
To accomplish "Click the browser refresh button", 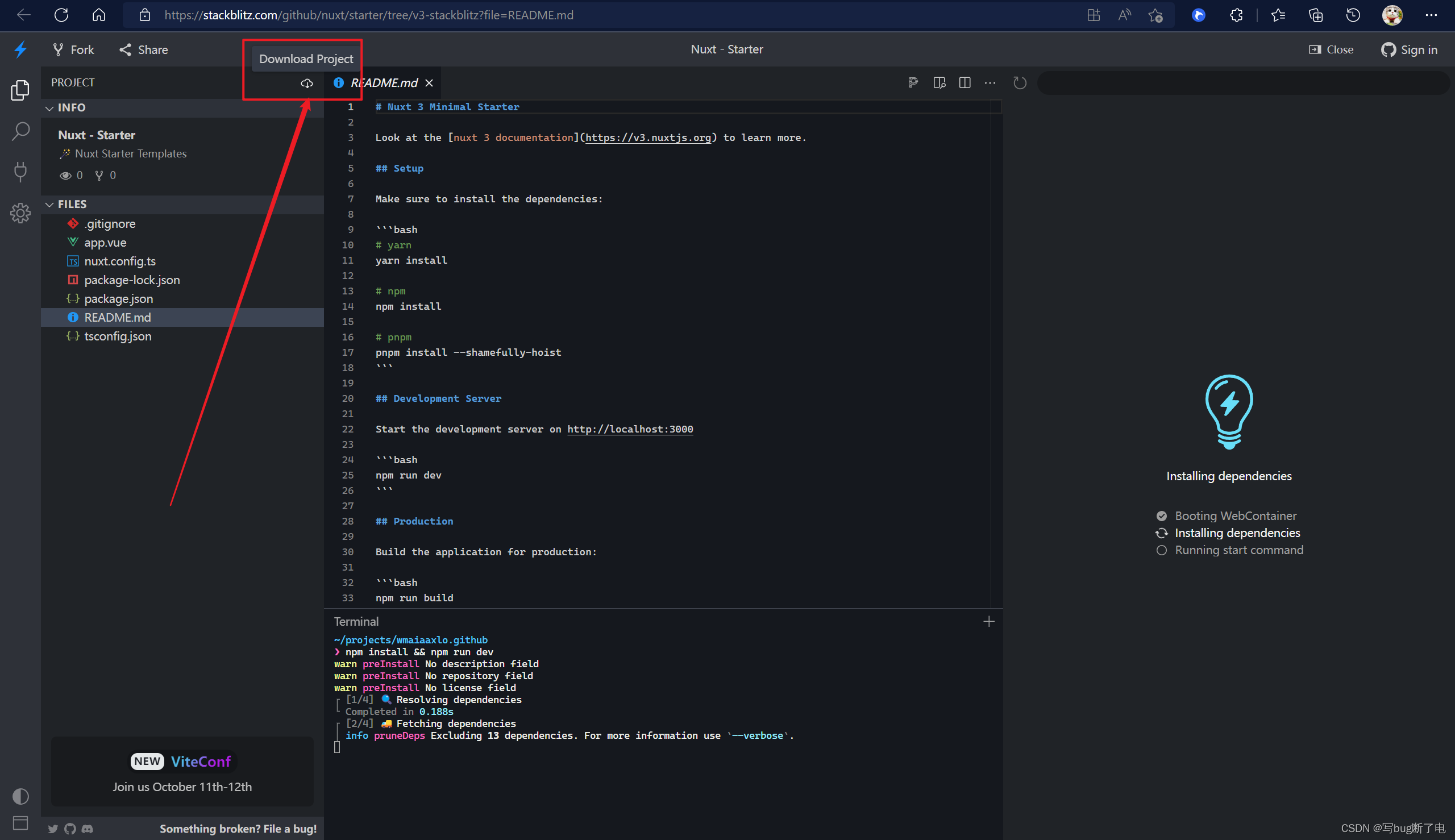I will [x=61, y=15].
